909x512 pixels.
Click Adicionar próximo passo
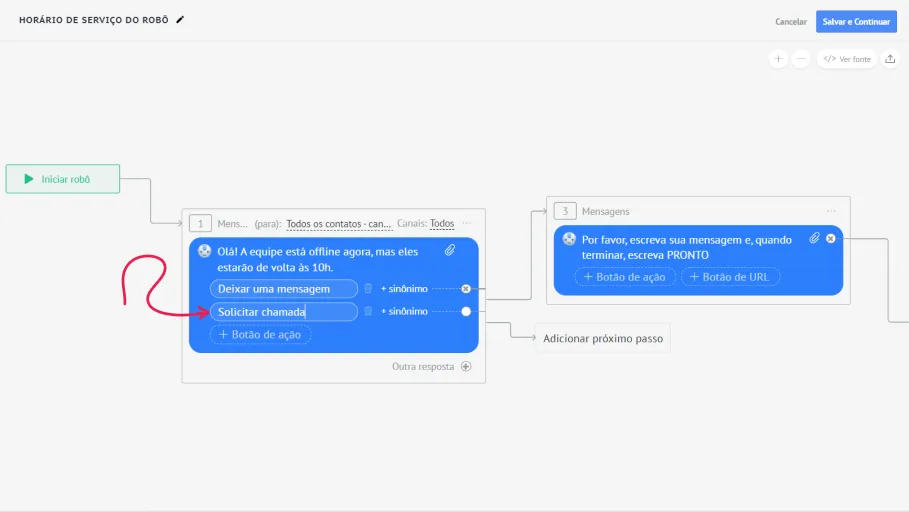(x=603, y=339)
